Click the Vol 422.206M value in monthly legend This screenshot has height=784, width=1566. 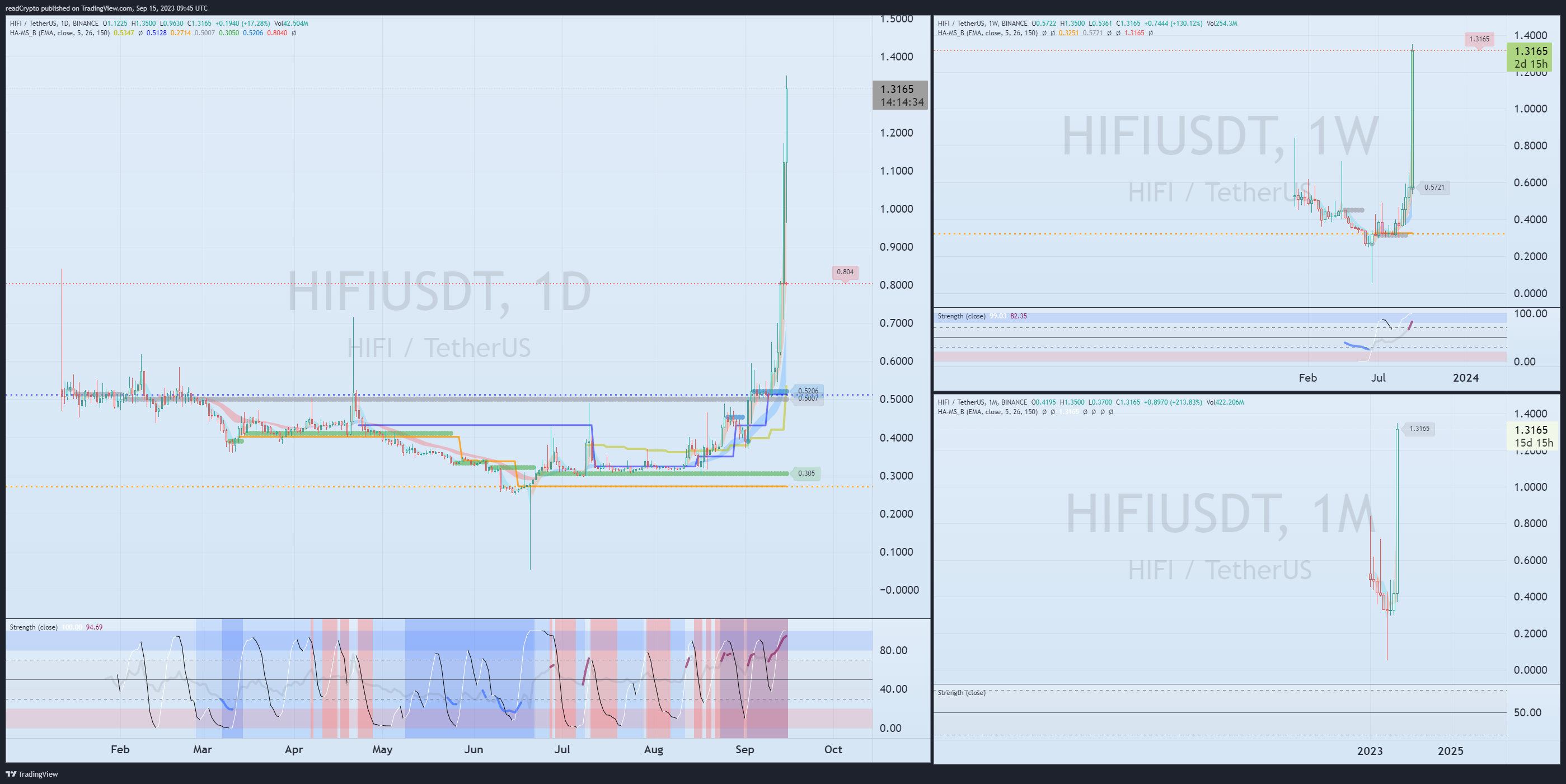coord(1225,402)
